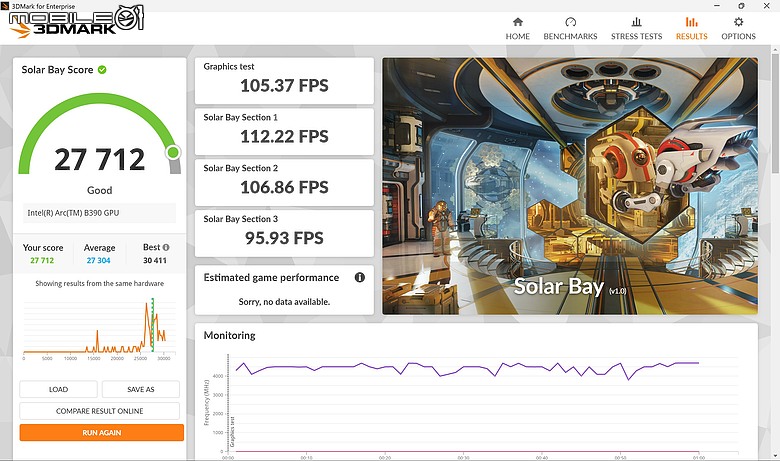
Task: Click the Graphics test 105.37 FPS value
Action: pyautogui.click(x=284, y=86)
